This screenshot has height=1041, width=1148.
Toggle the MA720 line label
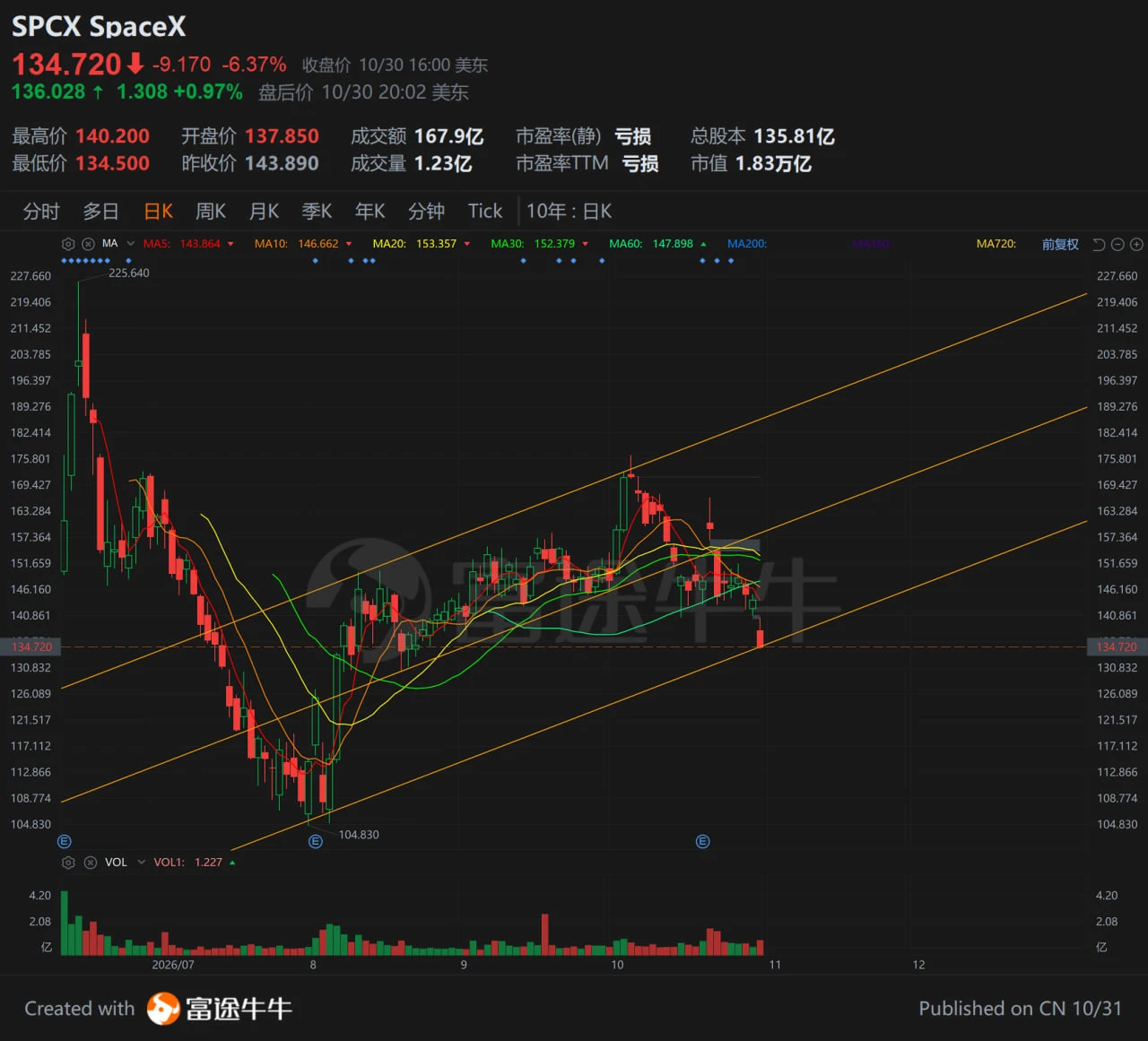point(996,244)
